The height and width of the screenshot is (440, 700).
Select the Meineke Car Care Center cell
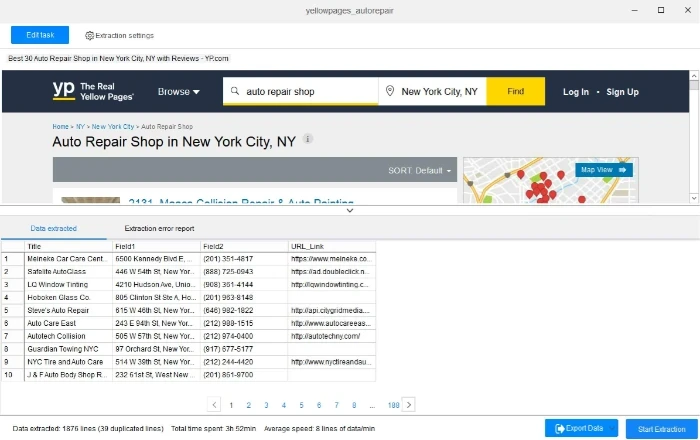68,259
